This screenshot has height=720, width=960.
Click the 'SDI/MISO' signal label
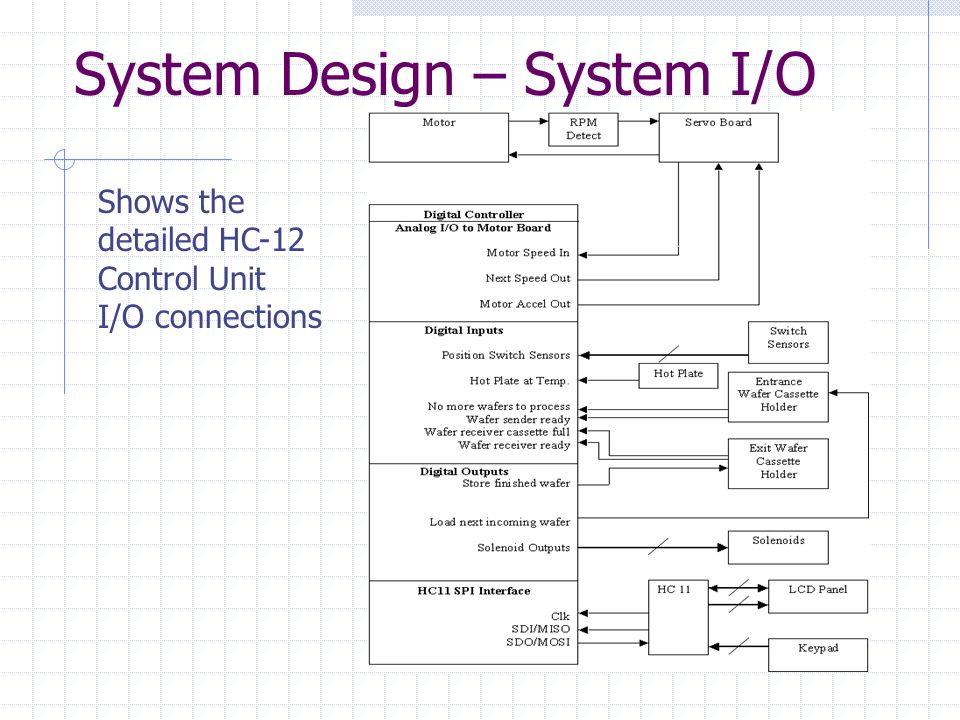pyautogui.click(x=541, y=629)
